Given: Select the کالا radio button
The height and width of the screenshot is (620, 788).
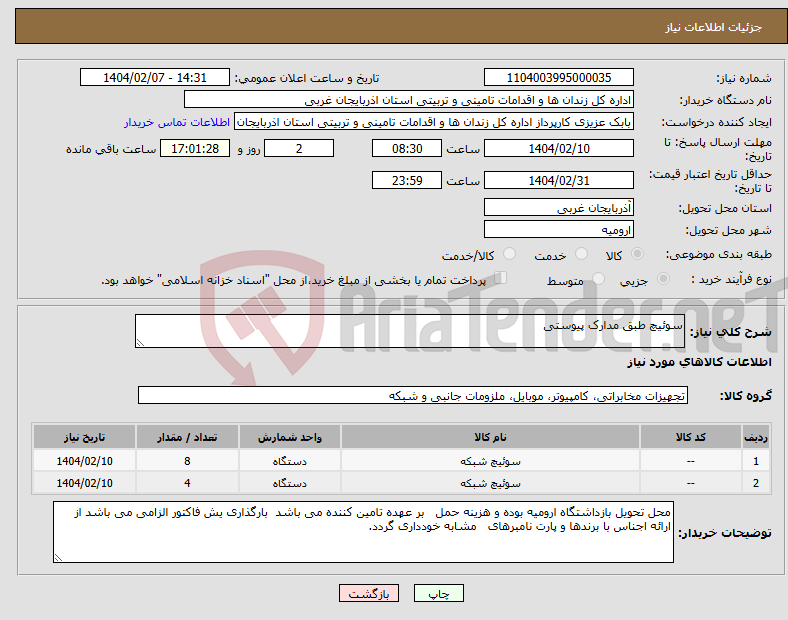Looking at the screenshot, I should coord(637,254).
